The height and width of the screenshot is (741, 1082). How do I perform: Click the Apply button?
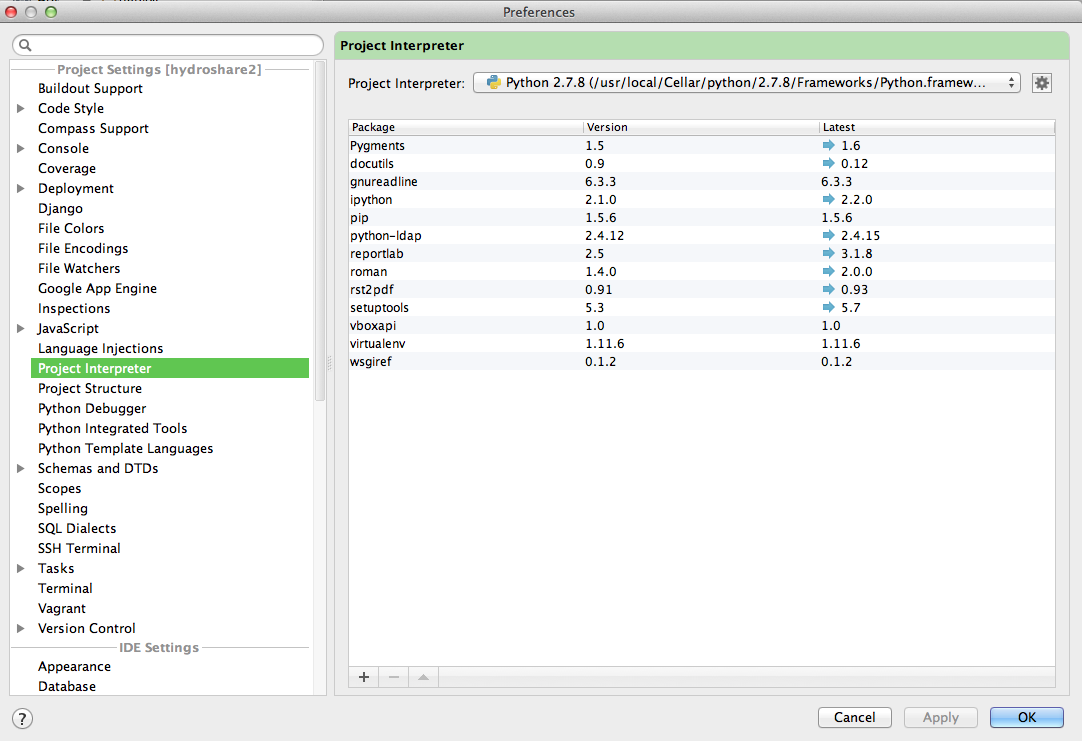coord(941,718)
